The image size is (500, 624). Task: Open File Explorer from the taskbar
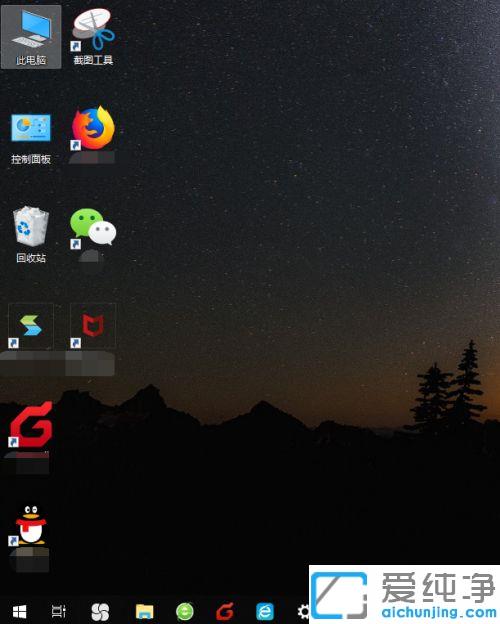click(144, 612)
